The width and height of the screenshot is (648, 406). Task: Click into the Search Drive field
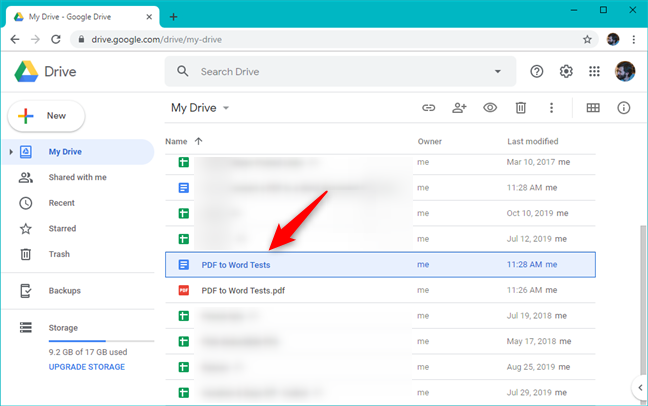point(340,72)
